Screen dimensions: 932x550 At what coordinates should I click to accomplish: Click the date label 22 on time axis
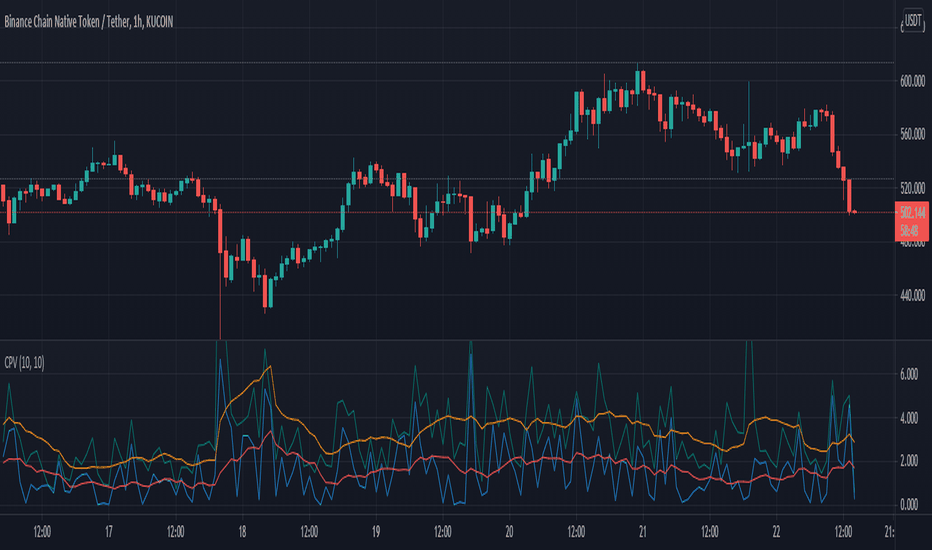(x=776, y=532)
